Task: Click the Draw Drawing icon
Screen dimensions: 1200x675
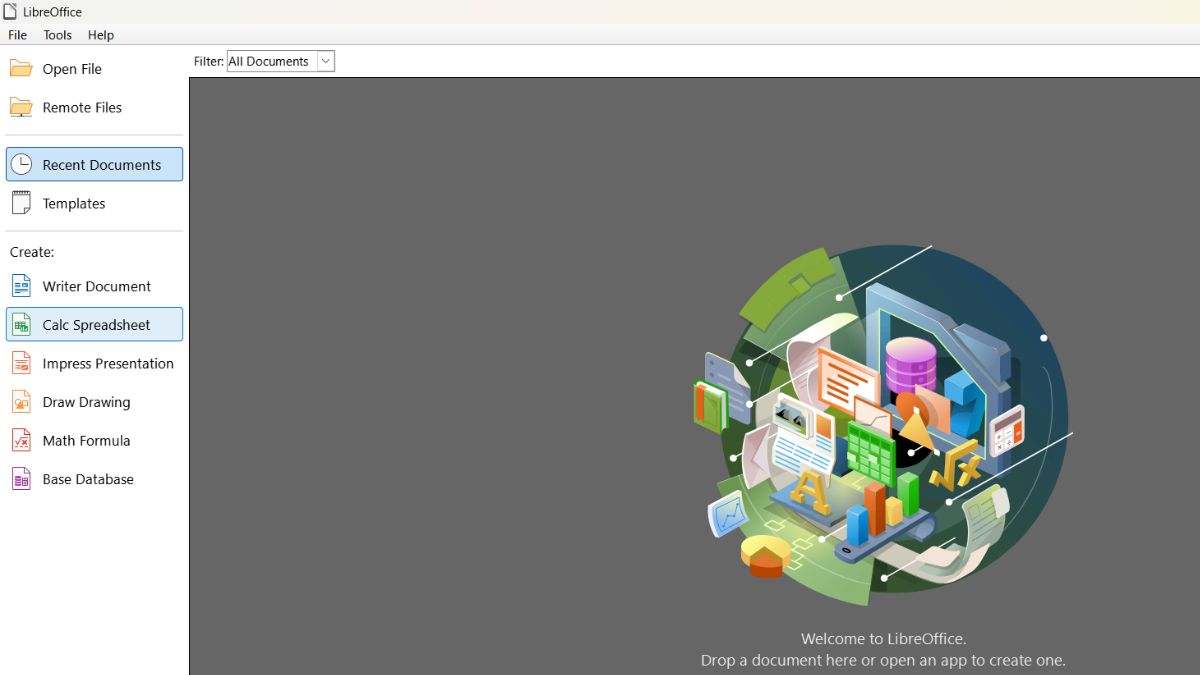Action: point(21,402)
